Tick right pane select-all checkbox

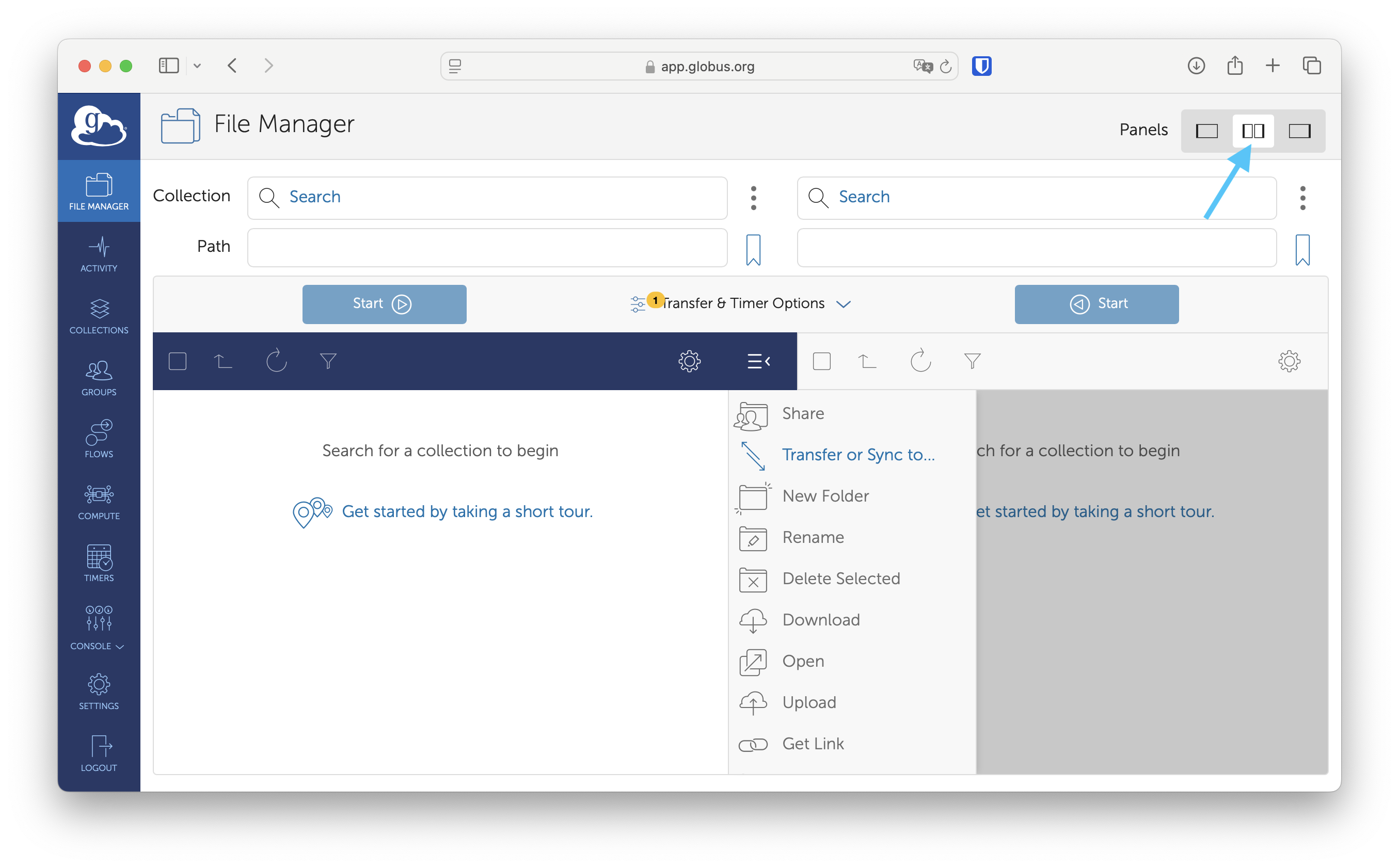coord(821,361)
